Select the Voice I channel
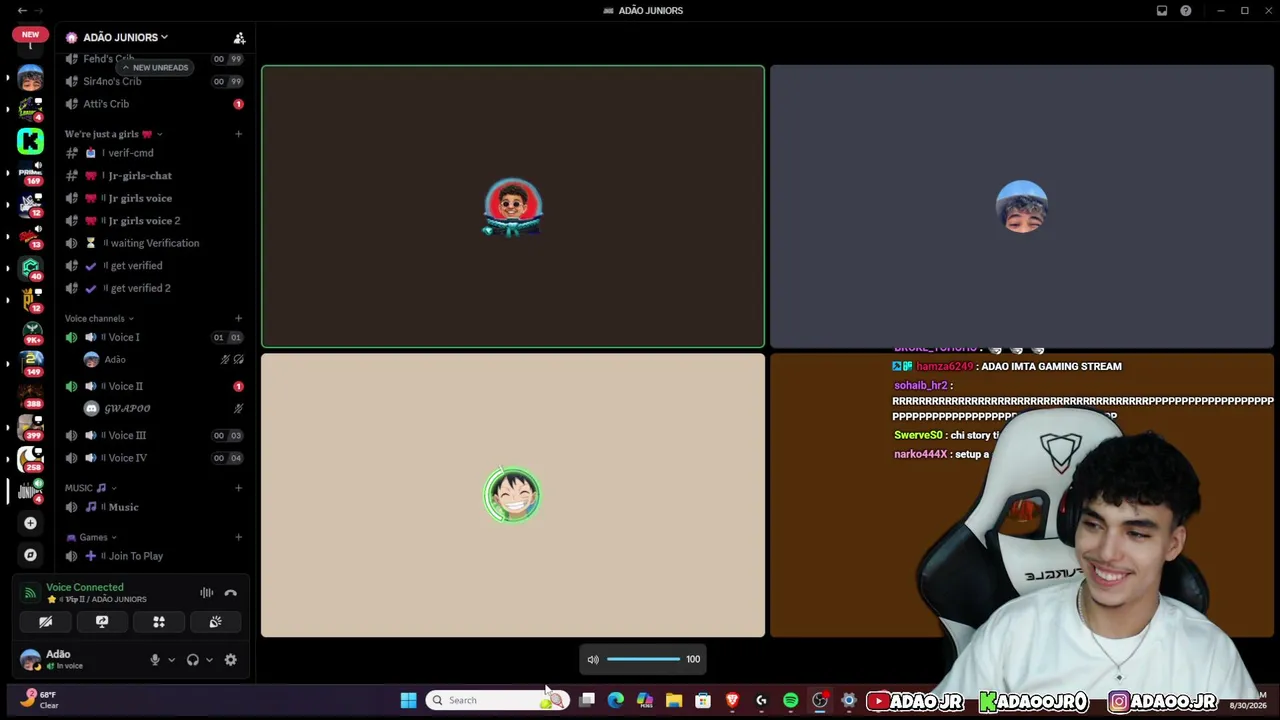 pyautogui.click(x=154, y=337)
